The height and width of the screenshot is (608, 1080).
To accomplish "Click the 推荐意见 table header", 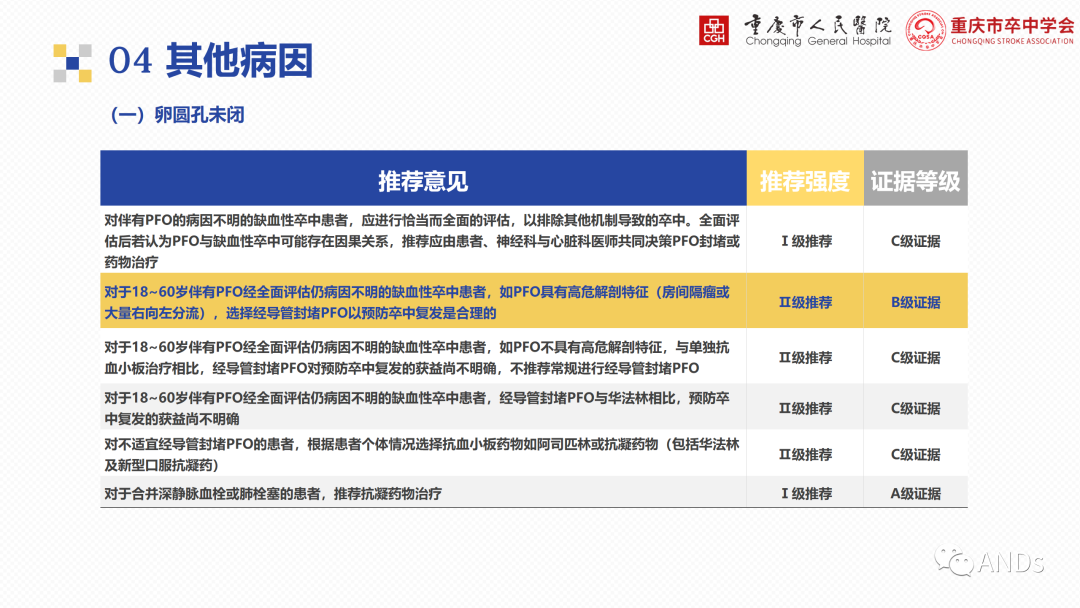I will point(423,178).
